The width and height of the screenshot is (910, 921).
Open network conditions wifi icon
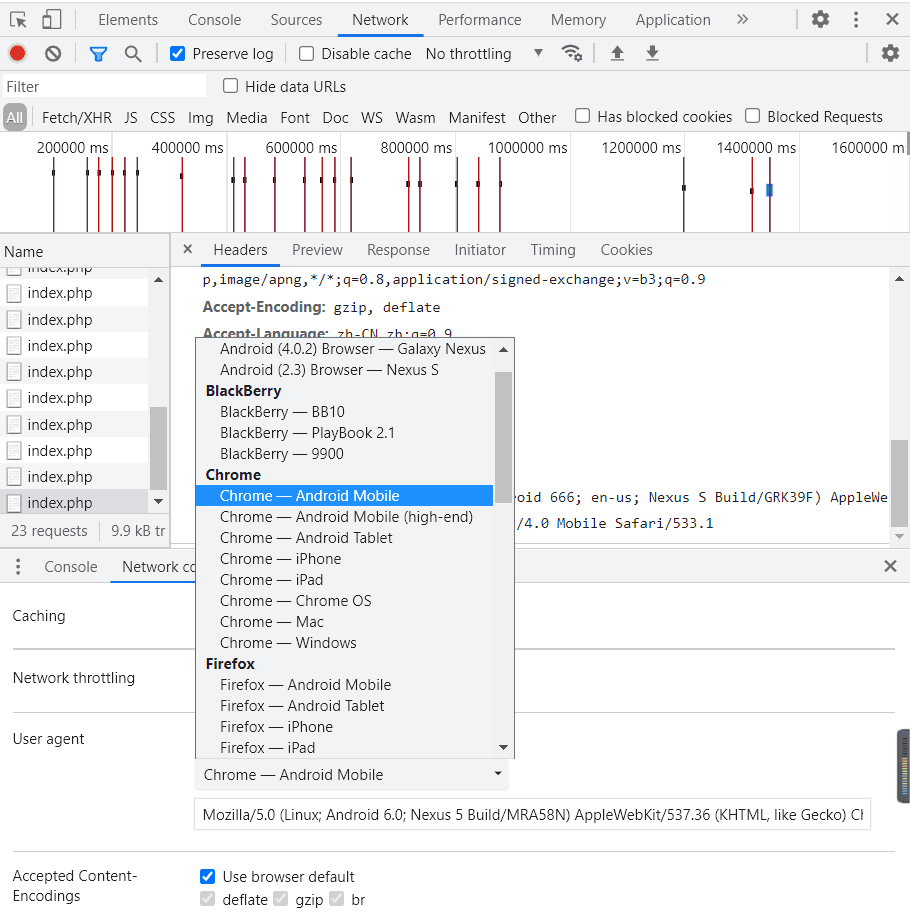[572, 53]
